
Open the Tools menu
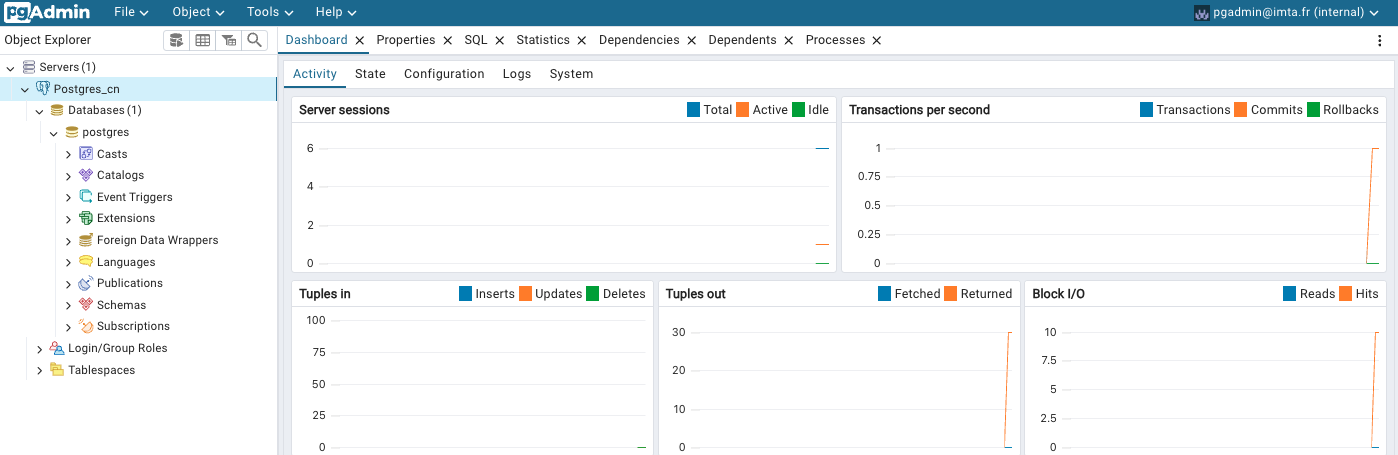pyautogui.click(x=270, y=12)
